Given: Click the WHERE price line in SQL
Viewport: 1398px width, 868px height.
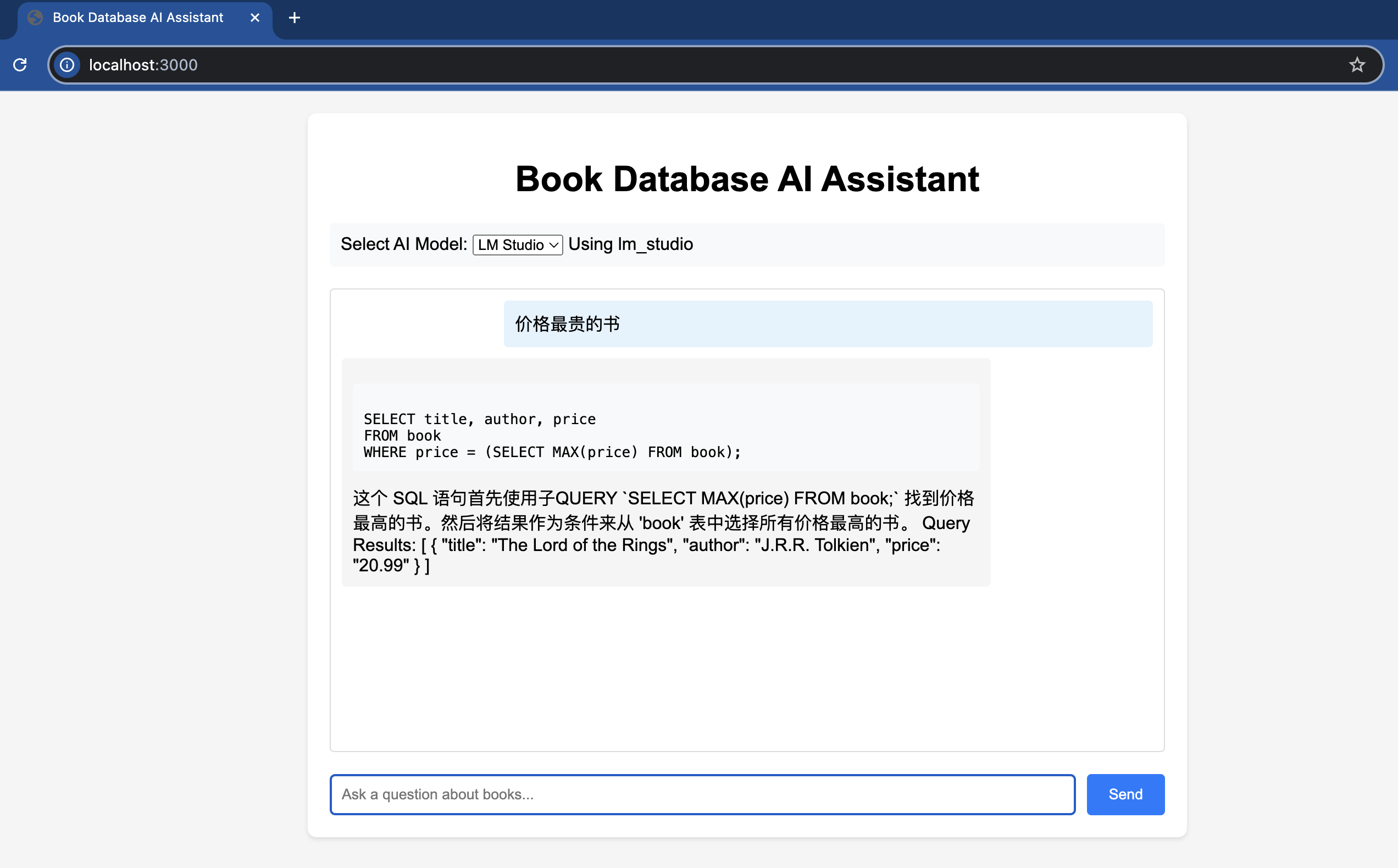Looking at the screenshot, I should [x=552, y=452].
